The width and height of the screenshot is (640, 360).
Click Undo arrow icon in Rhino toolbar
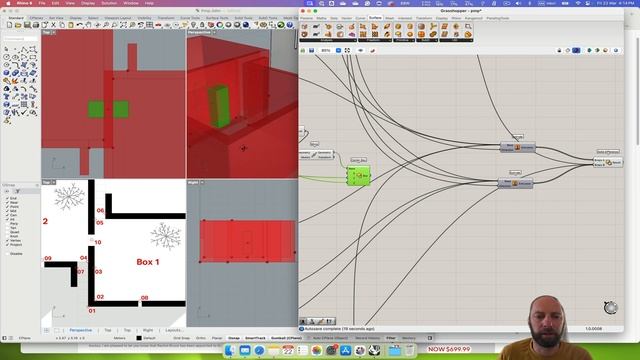80,25
